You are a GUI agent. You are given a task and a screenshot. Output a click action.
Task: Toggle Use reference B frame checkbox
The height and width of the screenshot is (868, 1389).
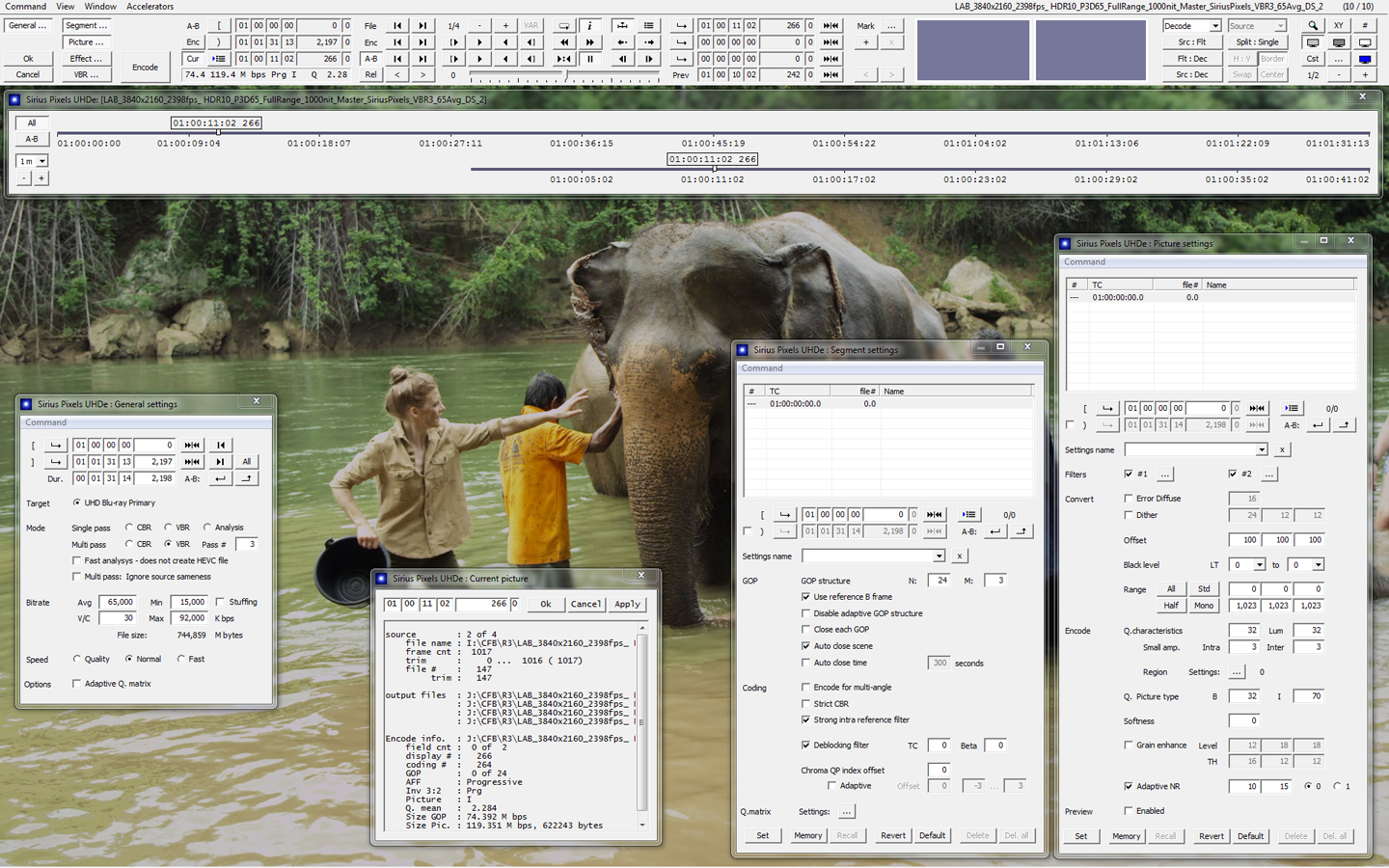[805, 597]
